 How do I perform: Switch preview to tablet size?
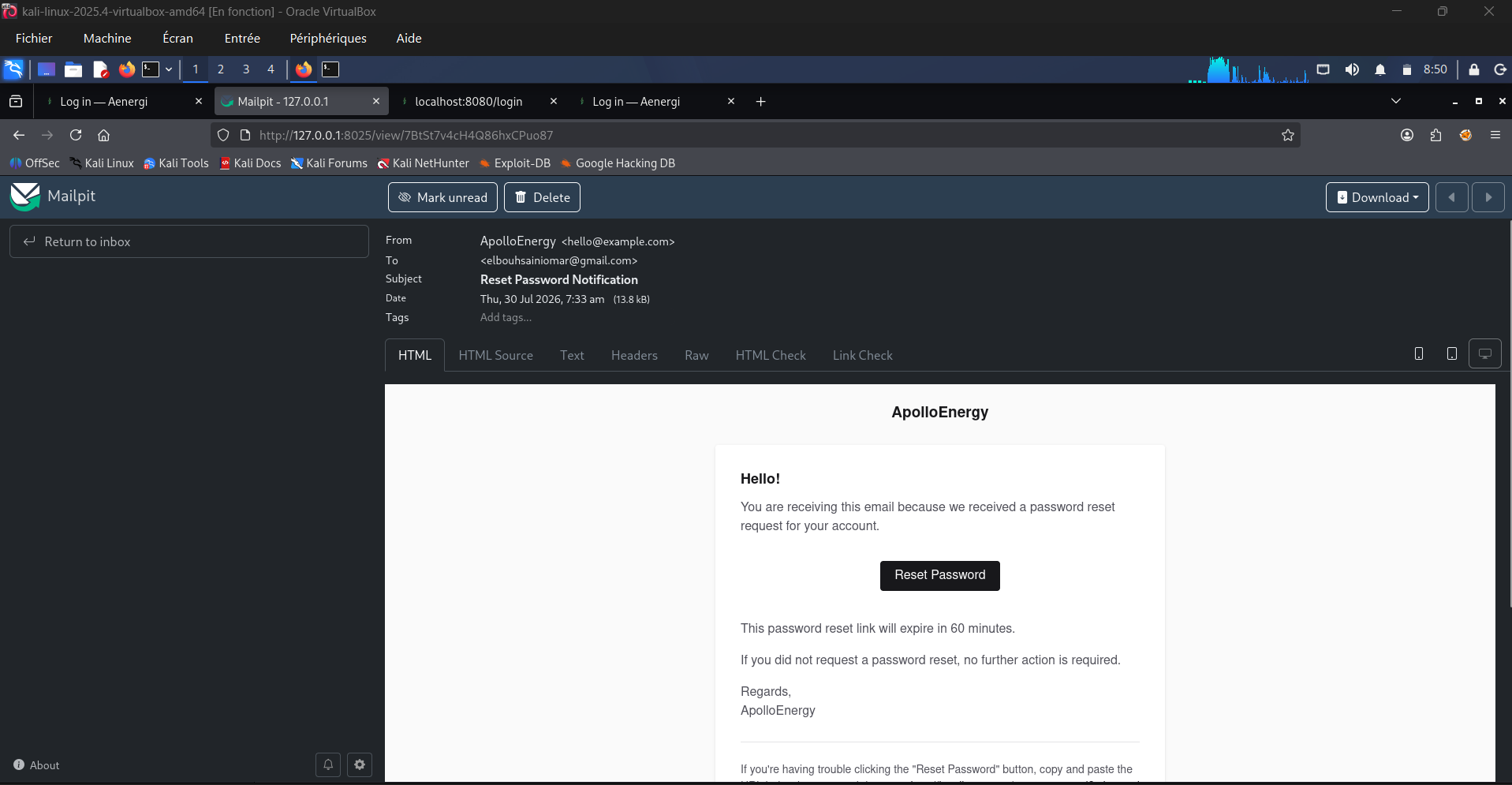point(1452,354)
